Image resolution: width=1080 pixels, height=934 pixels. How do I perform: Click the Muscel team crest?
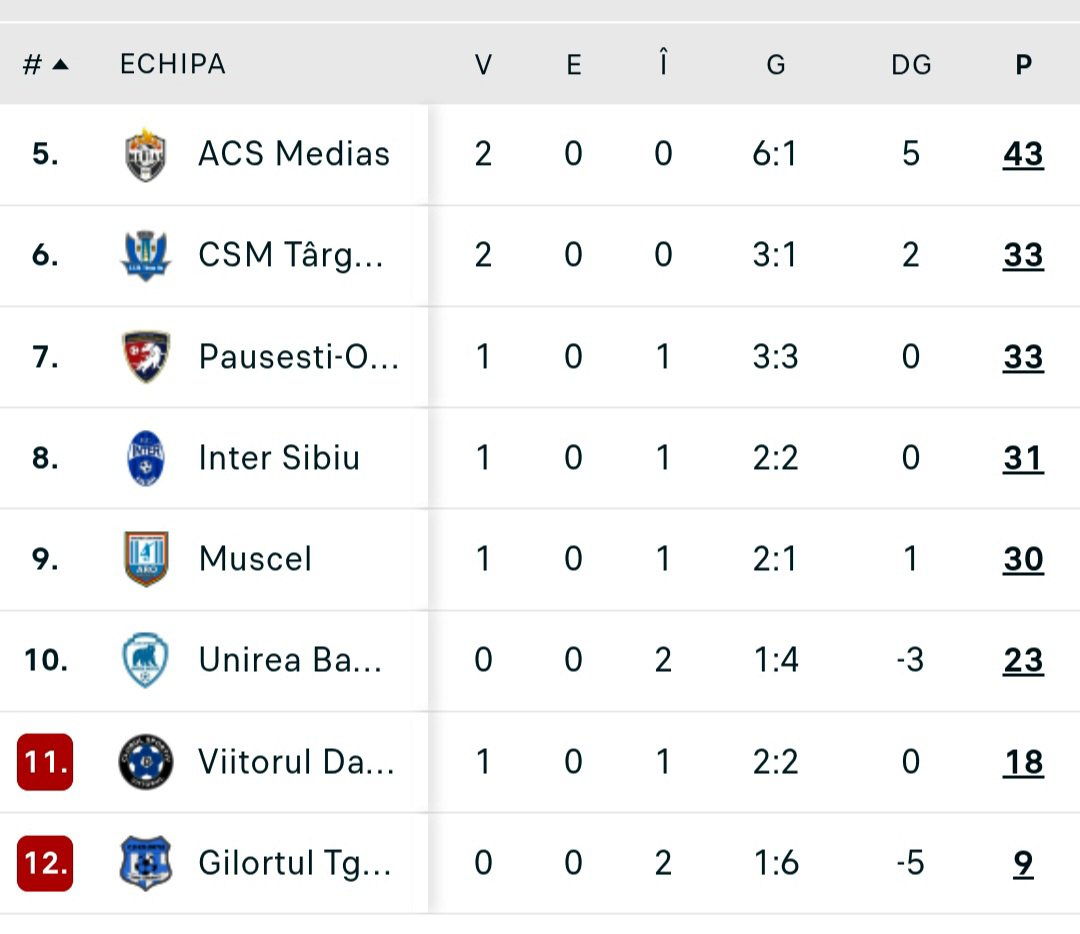[x=145, y=559]
